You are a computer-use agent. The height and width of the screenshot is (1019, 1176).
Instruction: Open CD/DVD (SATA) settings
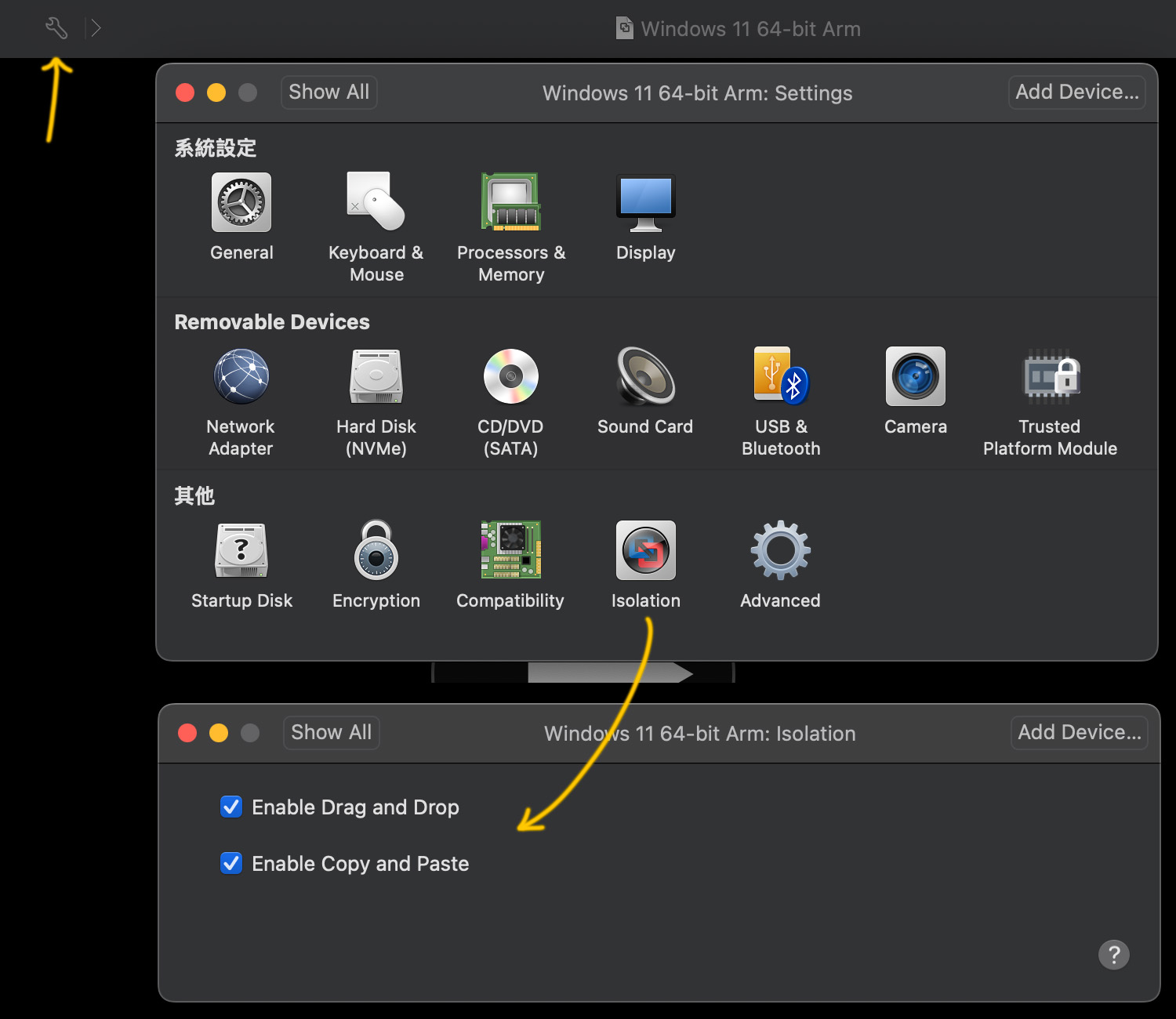tap(510, 402)
